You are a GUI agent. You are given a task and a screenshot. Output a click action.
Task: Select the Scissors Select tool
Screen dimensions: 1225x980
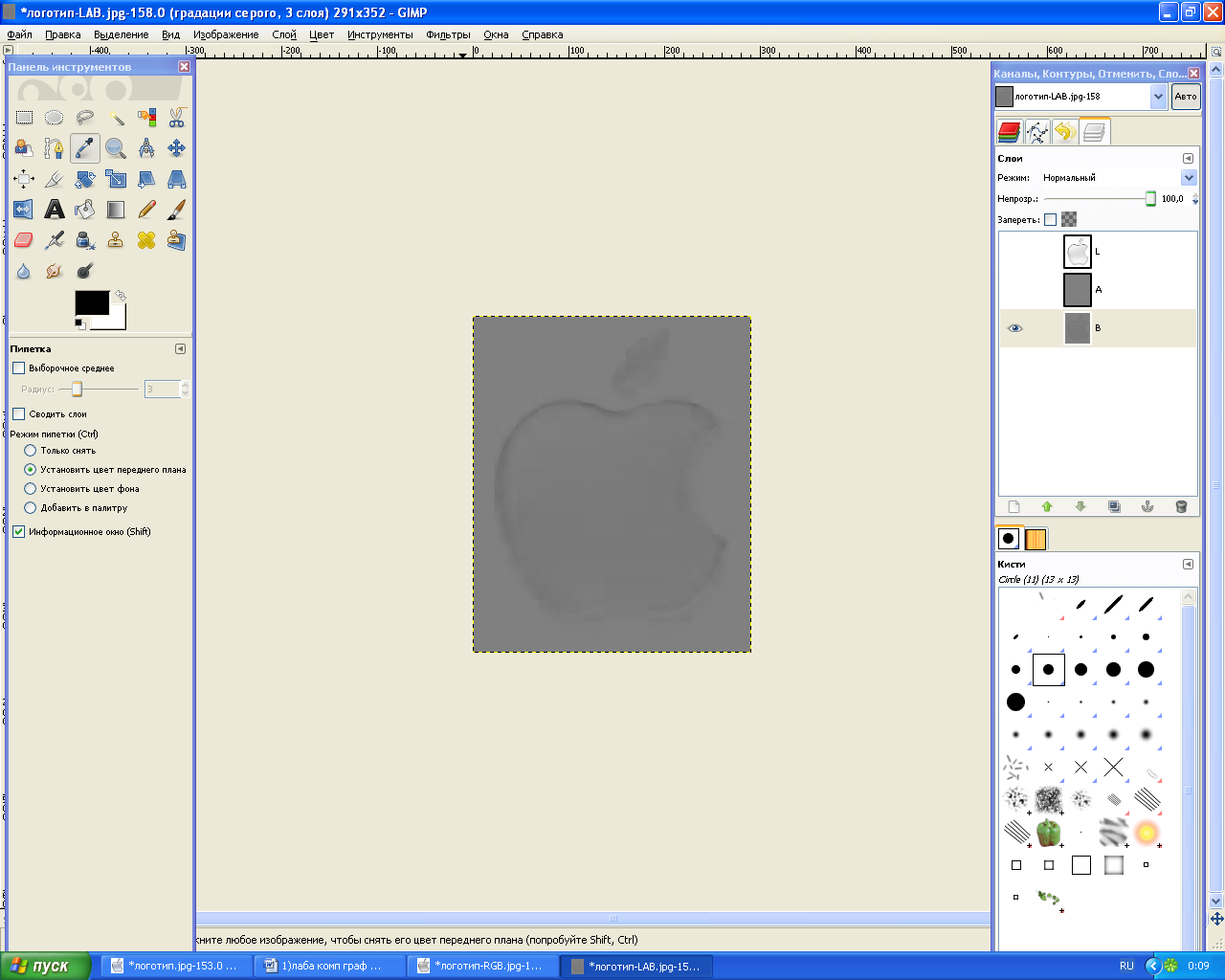tap(177, 118)
